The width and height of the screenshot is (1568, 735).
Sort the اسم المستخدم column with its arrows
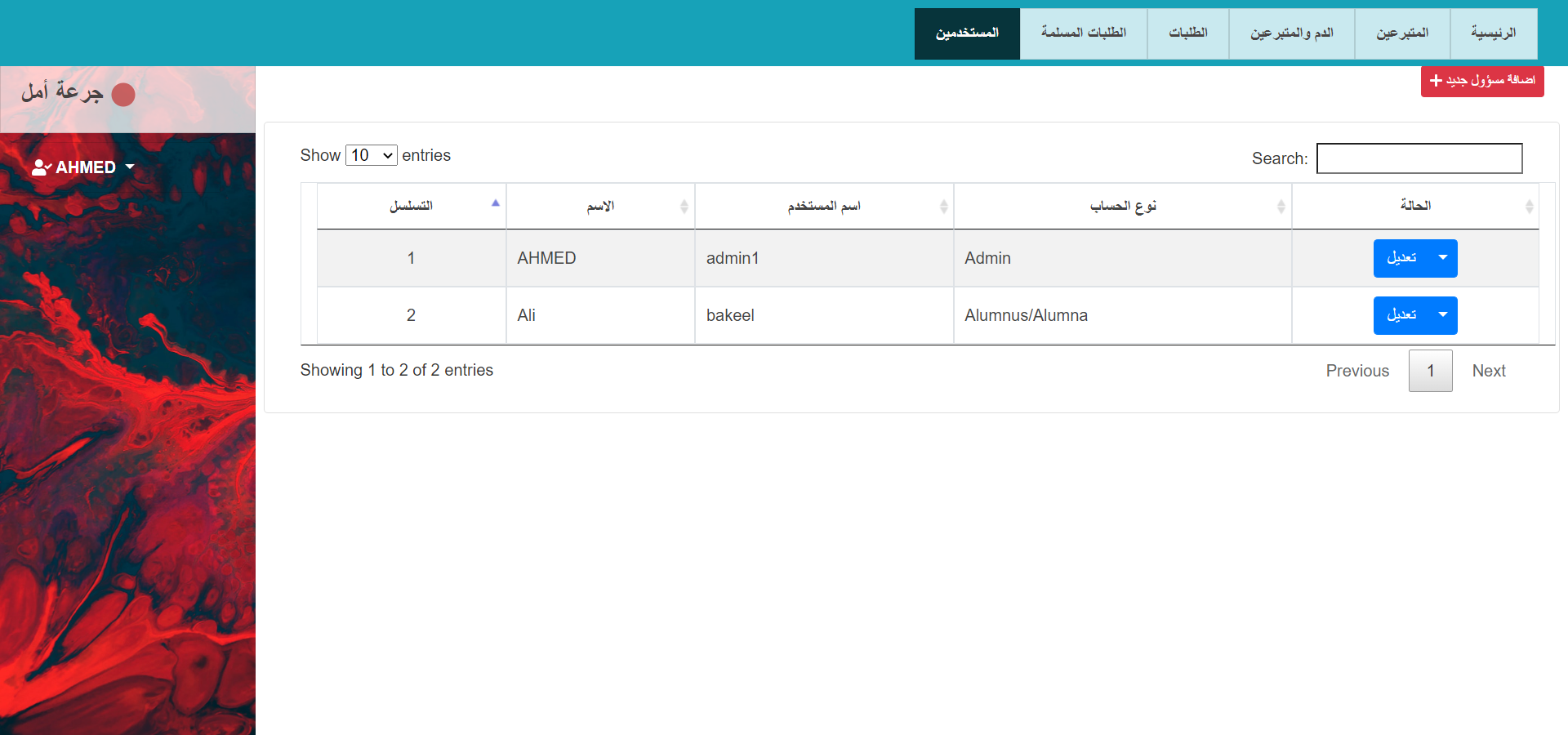click(943, 206)
